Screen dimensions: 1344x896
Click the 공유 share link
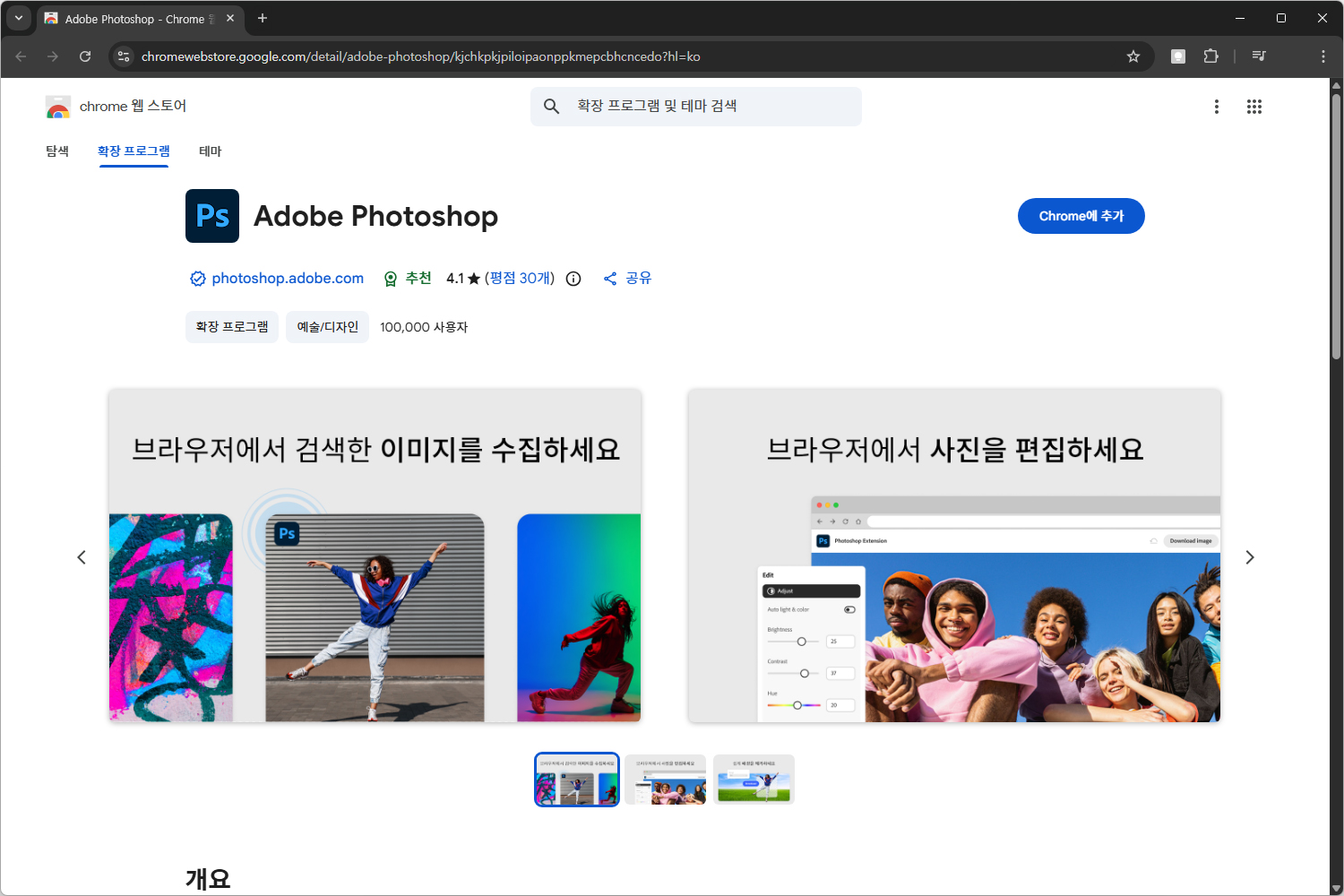(627, 279)
